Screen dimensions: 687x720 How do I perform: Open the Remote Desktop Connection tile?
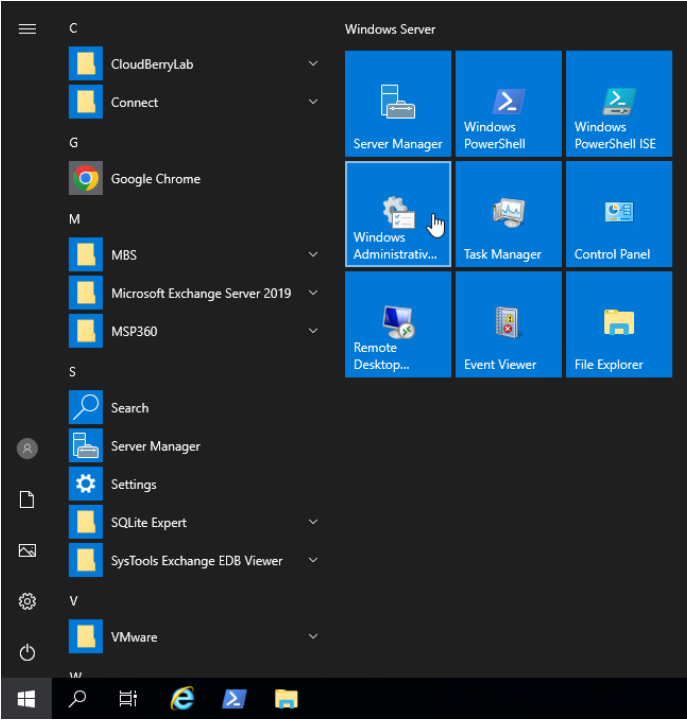[x=398, y=324]
